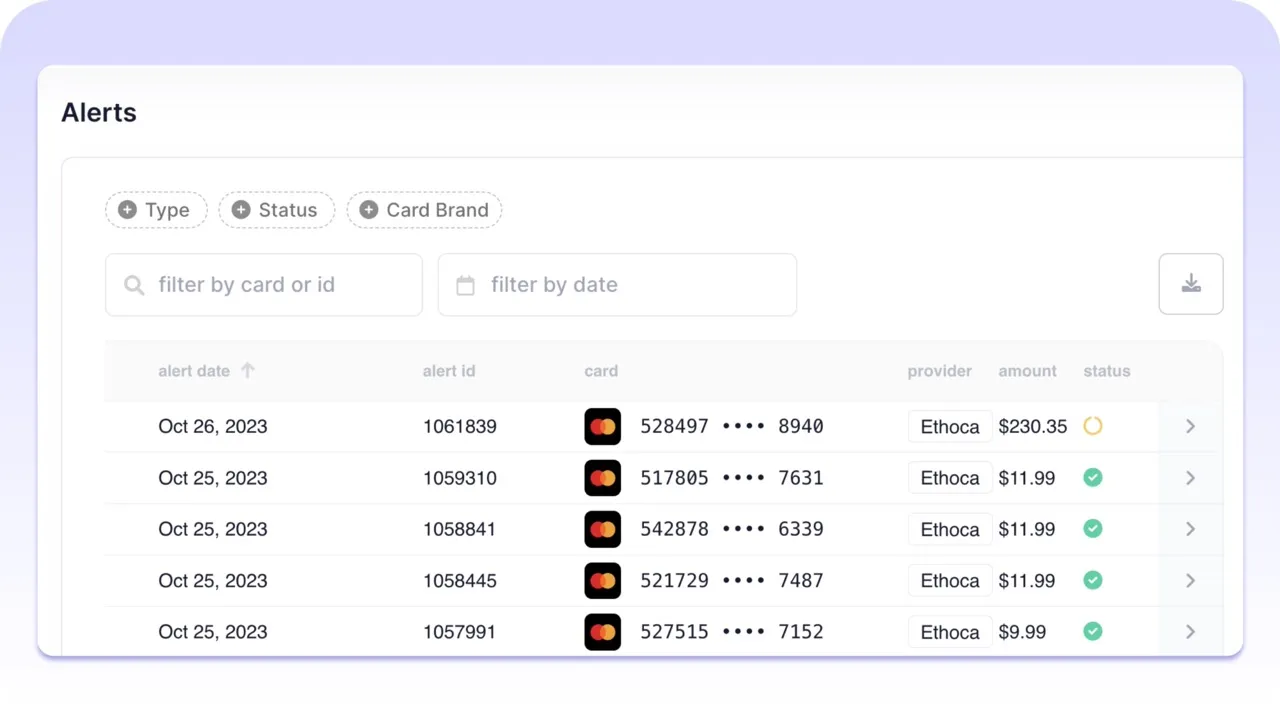Expand alert 1061839 row chevron

tap(1190, 426)
